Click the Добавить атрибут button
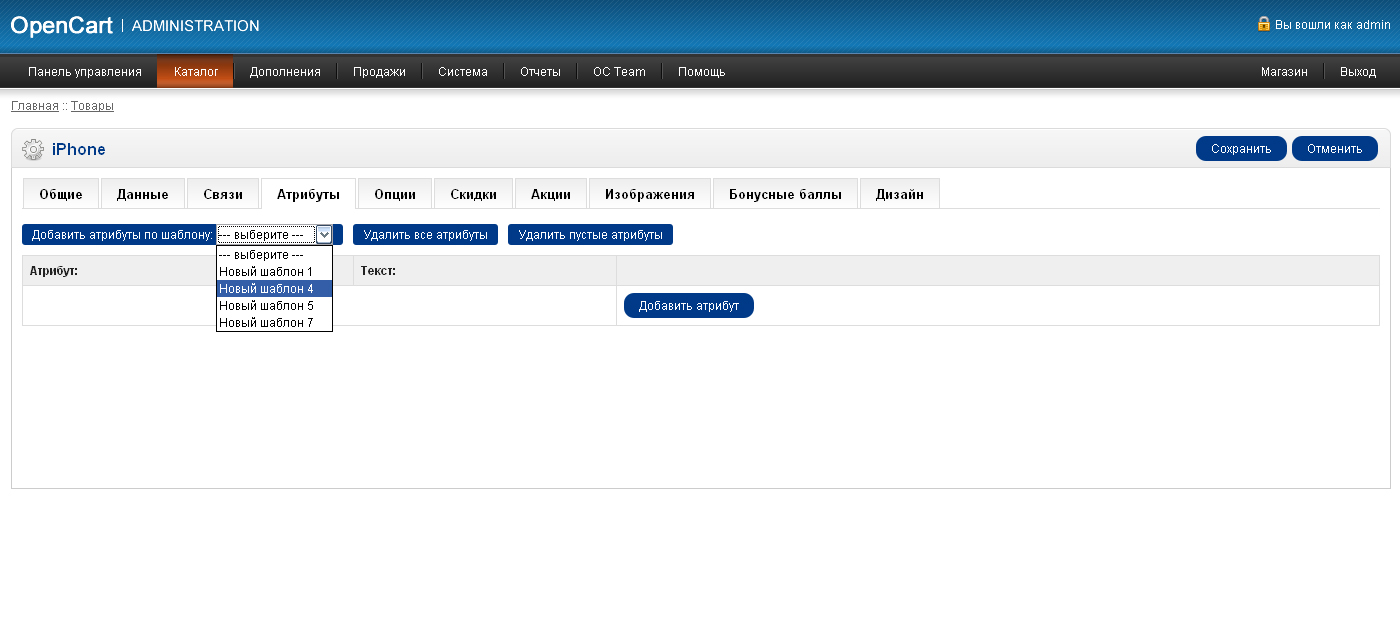1400x635 pixels. [689, 306]
